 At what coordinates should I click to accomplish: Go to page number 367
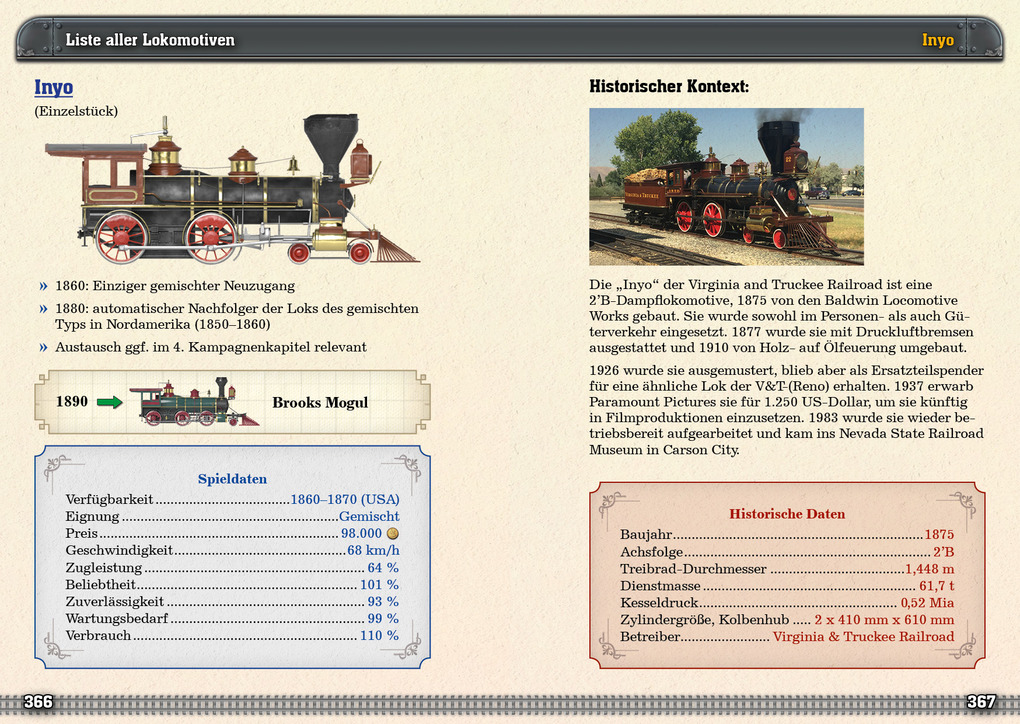point(981,702)
